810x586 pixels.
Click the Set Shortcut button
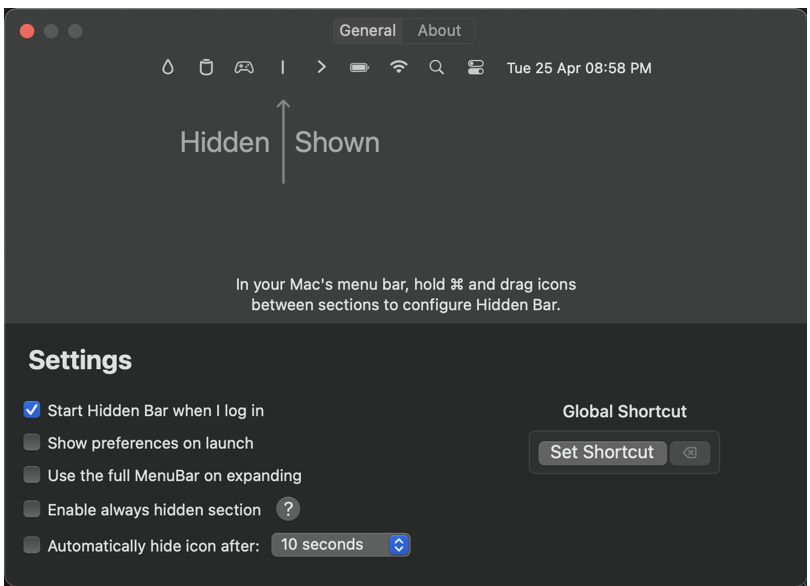pyautogui.click(x=602, y=453)
